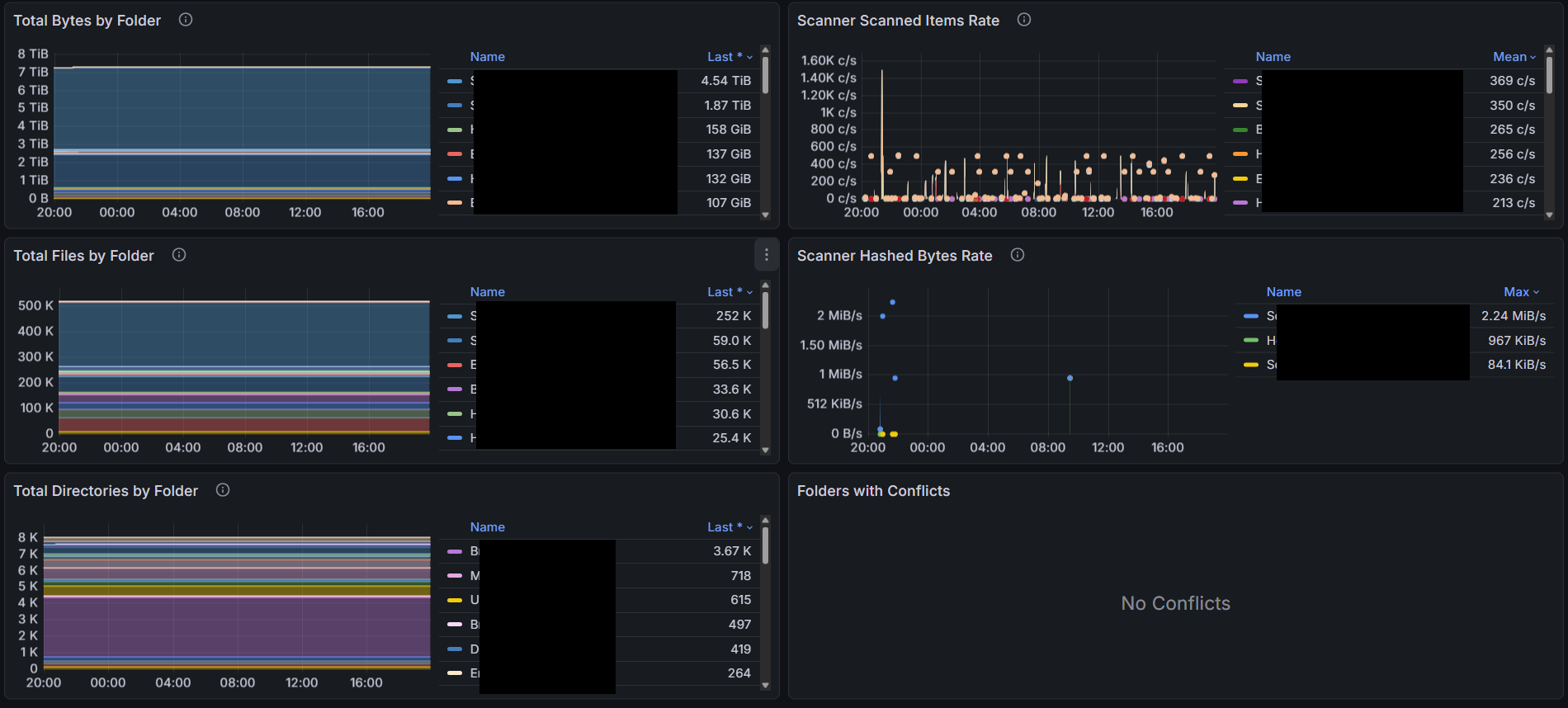Image resolution: width=1568 pixels, height=708 pixels.
Task: Click info icon beside Total Directories by Folder
Action: click(x=223, y=490)
